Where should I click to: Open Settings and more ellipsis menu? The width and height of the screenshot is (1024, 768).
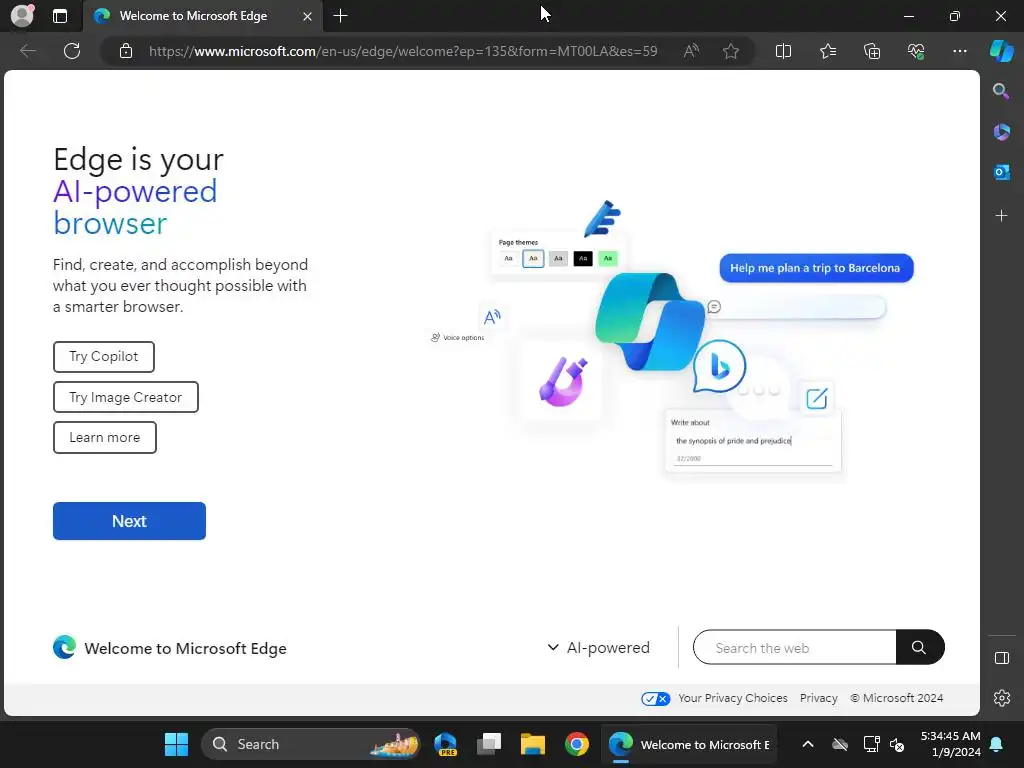point(959,51)
